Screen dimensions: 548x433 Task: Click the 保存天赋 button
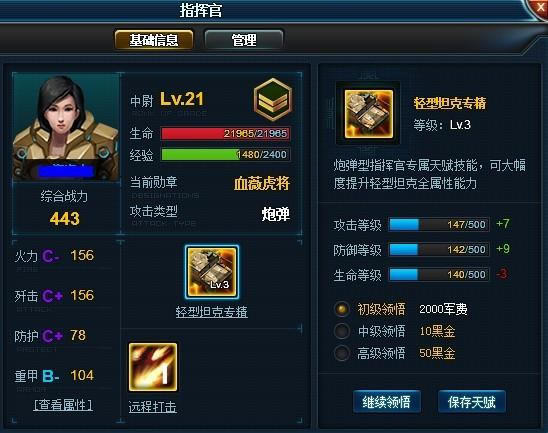click(472, 402)
